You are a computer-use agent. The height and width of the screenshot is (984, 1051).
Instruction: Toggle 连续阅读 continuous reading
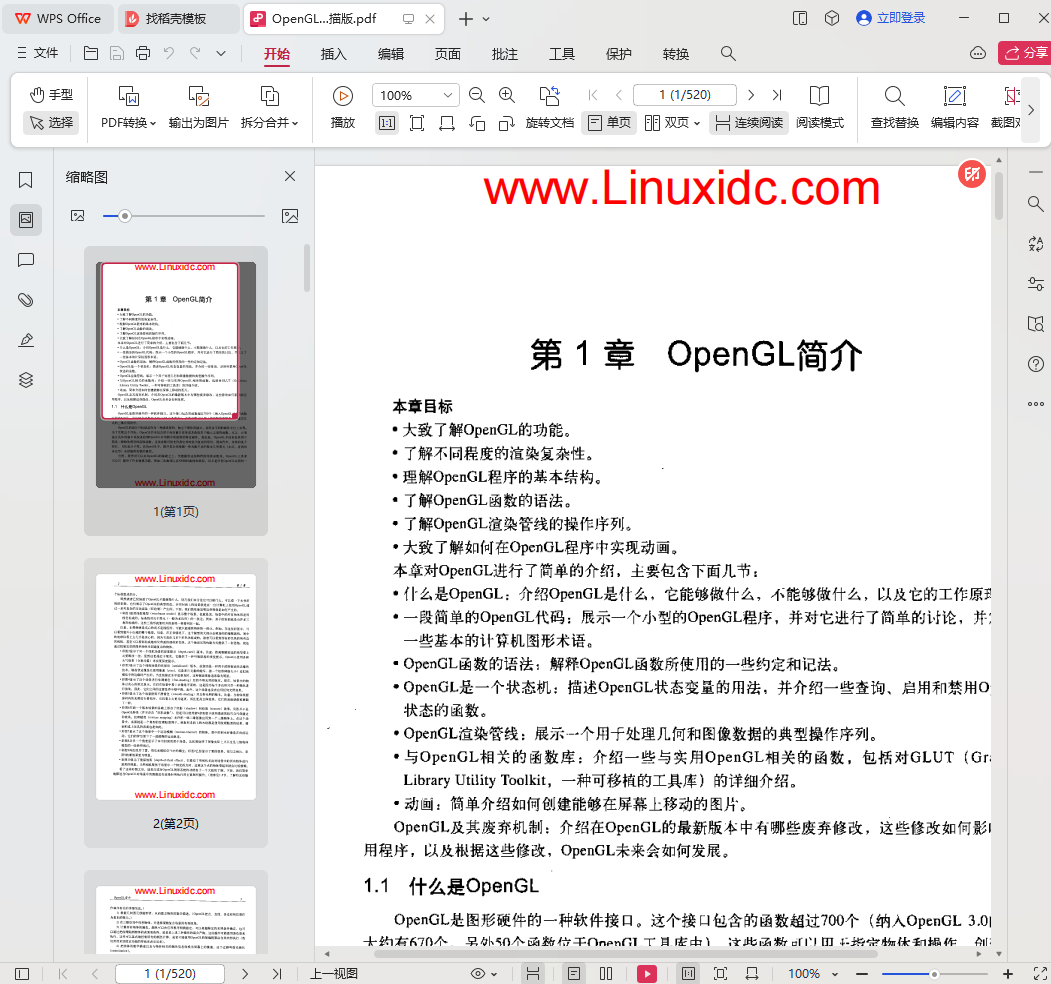(x=749, y=123)
